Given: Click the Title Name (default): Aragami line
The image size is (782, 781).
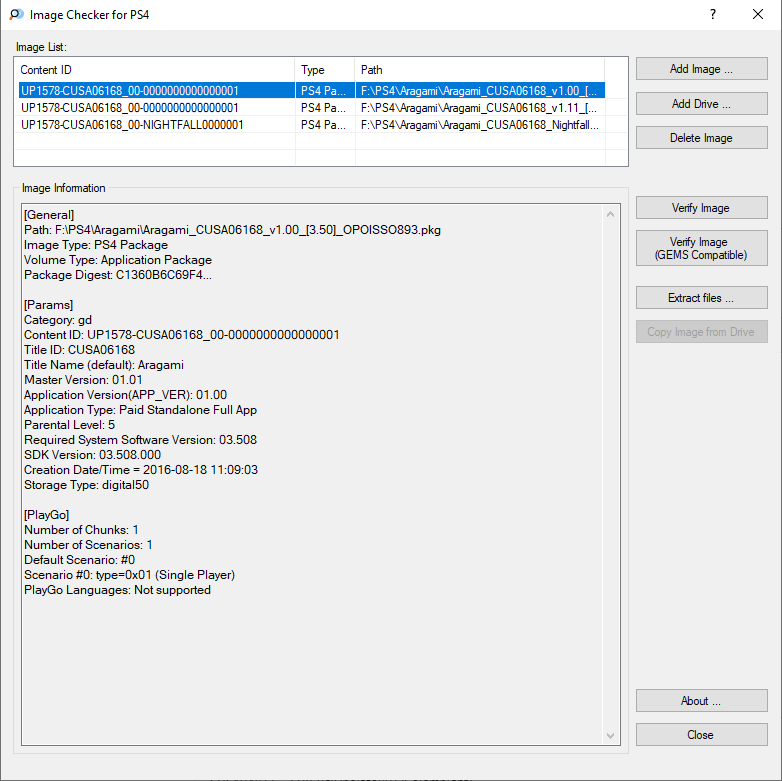Looking at the screenshot, I should (x=104, y=365).
